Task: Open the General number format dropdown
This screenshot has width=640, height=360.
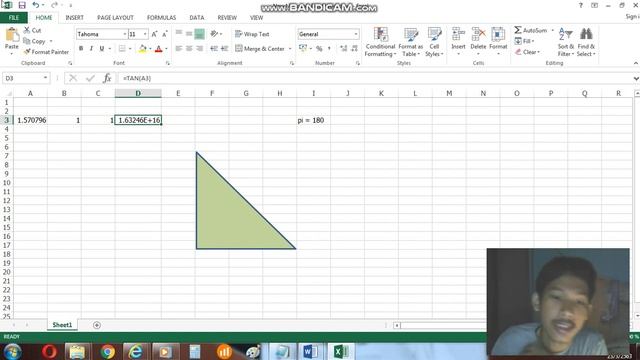Action: (x=356, y=34)
